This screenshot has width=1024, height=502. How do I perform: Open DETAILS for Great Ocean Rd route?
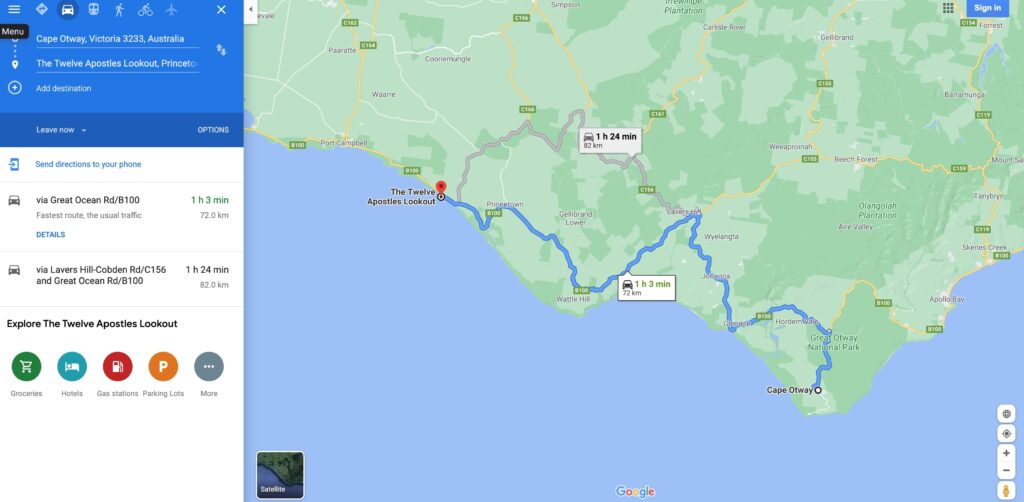coord(50,234)
